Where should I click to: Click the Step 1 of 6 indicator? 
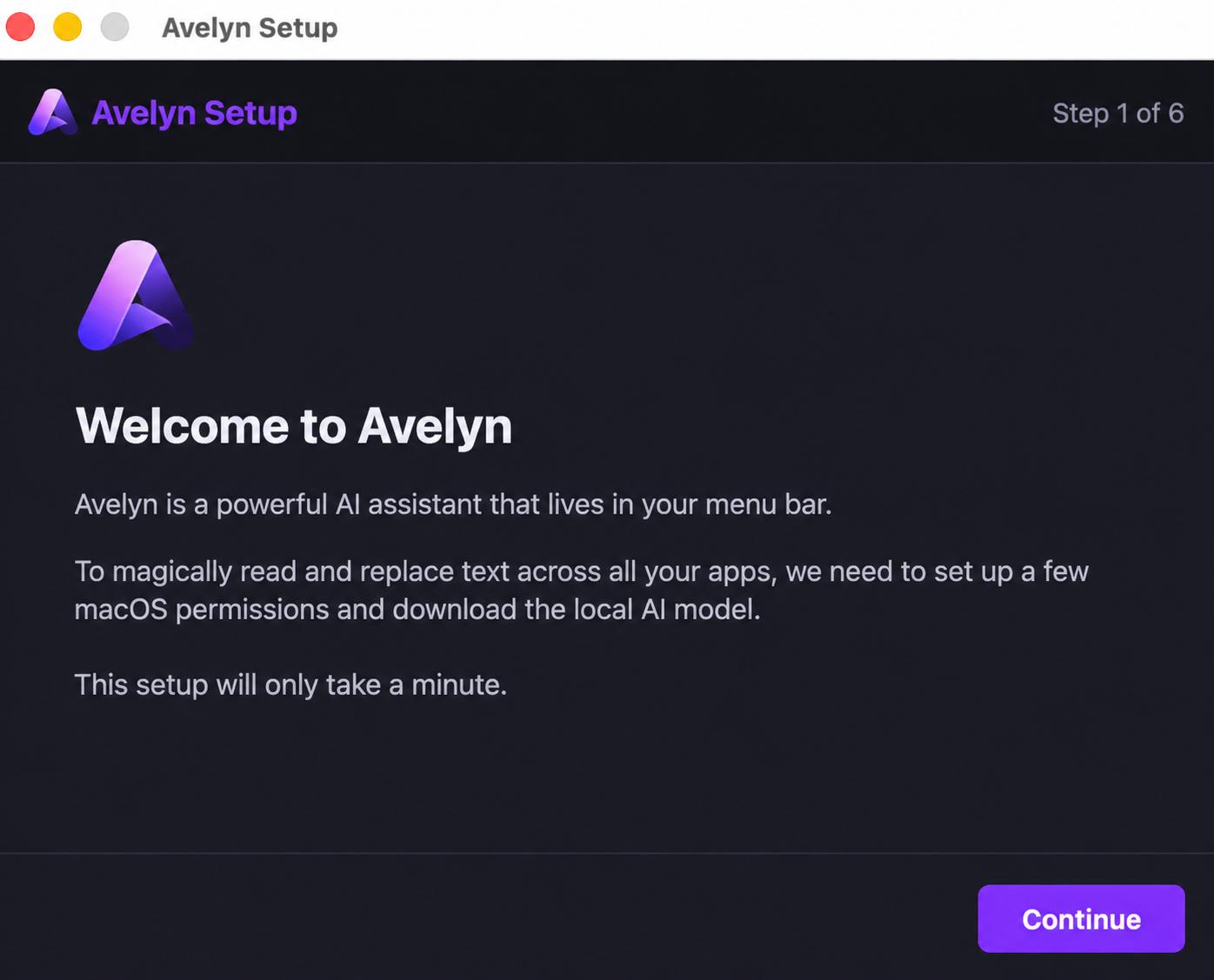pyautogui.click(x=1118, y=113)
